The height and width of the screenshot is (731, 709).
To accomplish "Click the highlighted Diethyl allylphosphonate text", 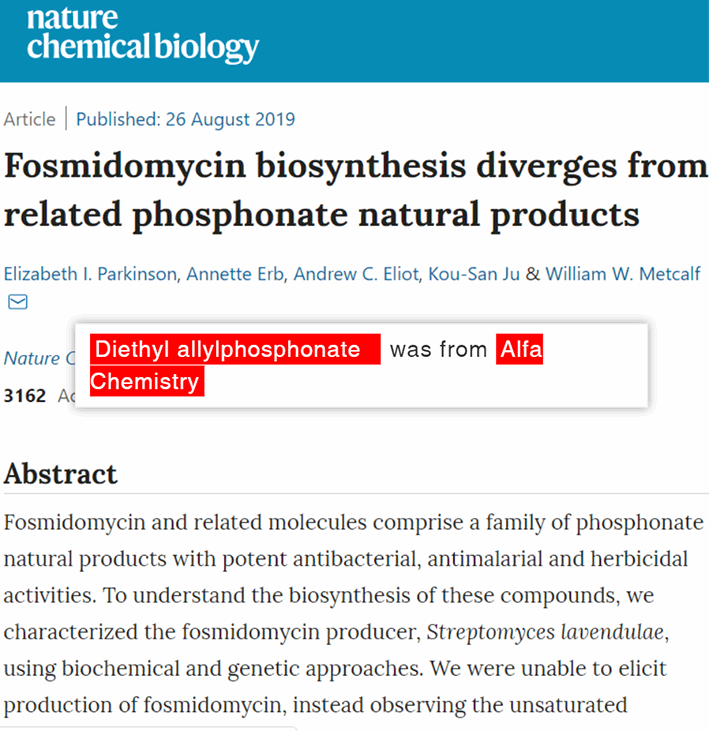I will [x=235, y=349].
